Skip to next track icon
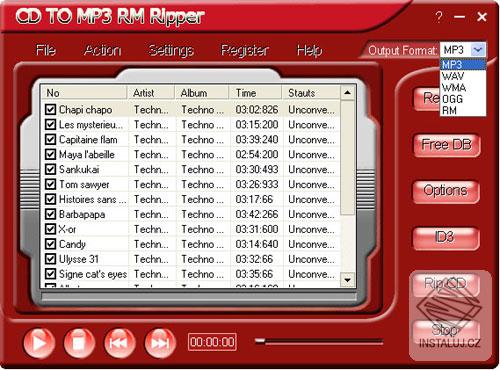This screenshot has width=500, height=370. coord(160,343)
